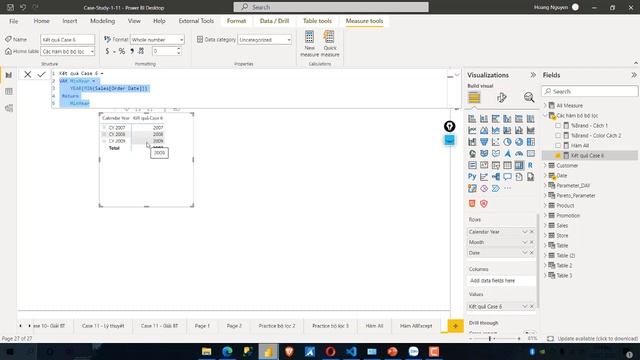Apply currency format with dollar icon

coord(107,51)
